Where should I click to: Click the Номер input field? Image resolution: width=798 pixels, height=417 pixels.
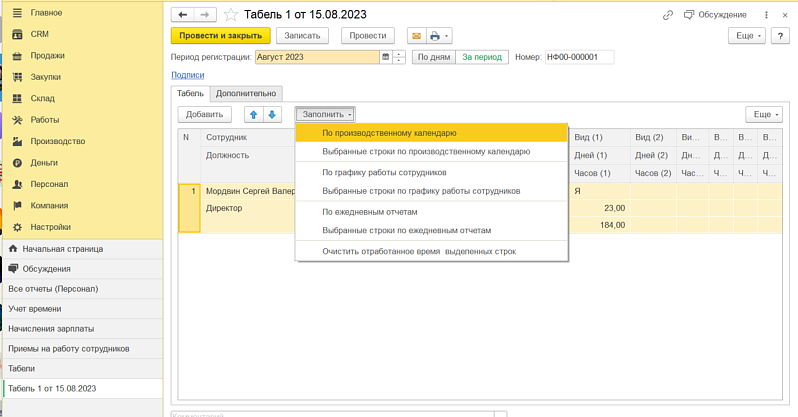pos(578,57)
